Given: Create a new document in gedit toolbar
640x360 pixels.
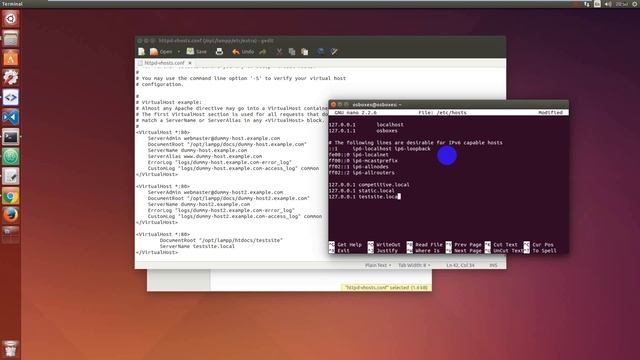Looking at the screenshot, I should click(x=141, y=52).
